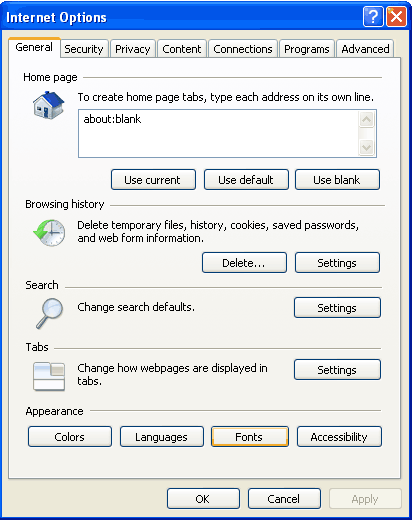Open the Privacy tab
This screenshot has height=521, width=413.
[x=133, y=49]
